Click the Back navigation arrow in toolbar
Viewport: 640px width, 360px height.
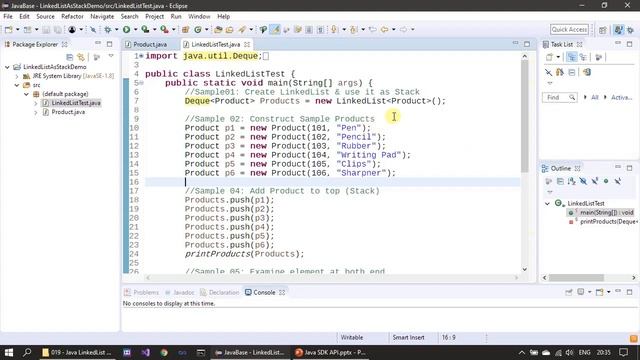[x=384, y=29]
